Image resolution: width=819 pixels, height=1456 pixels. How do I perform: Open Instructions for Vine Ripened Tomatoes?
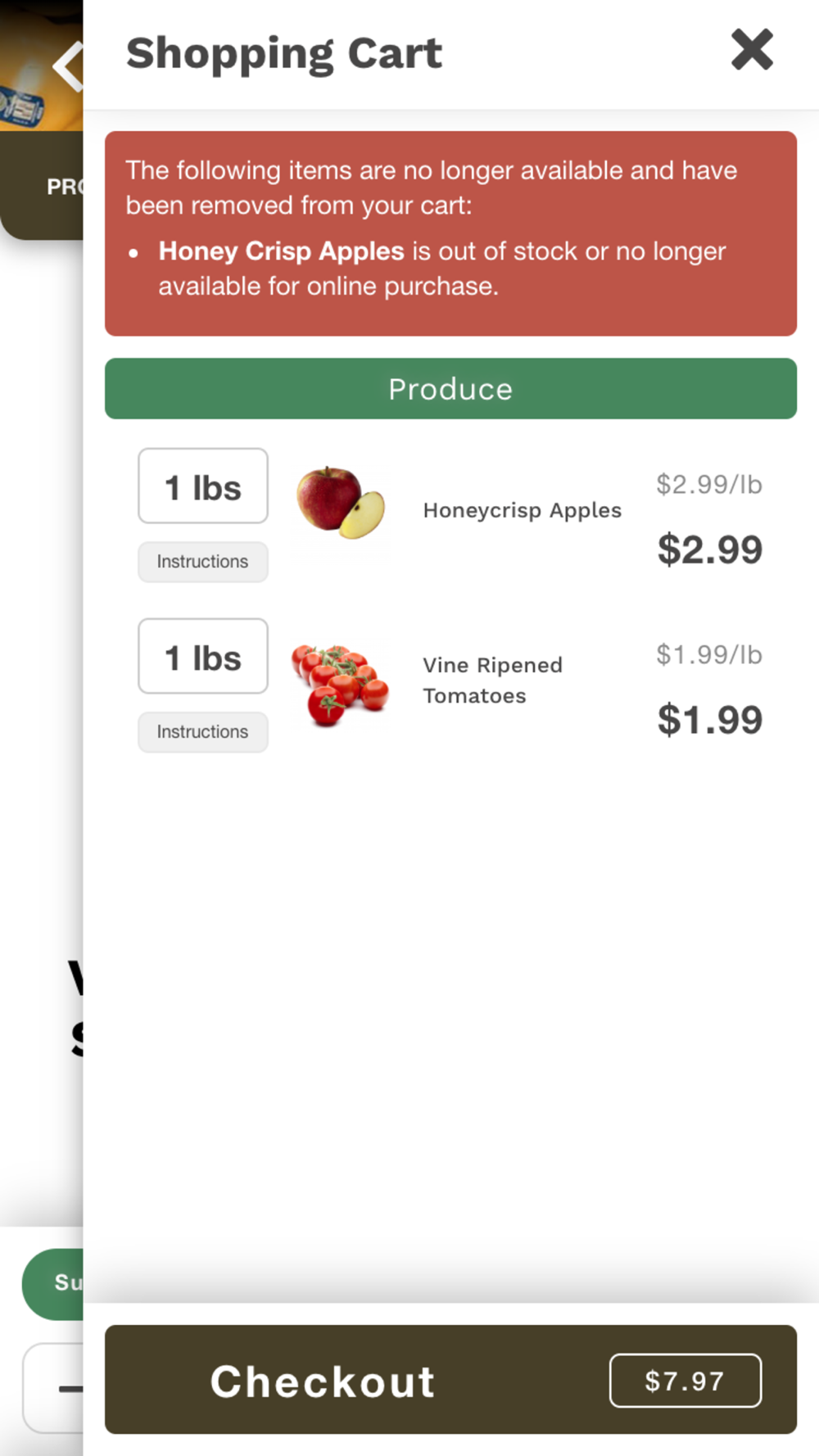[x=202, y=732]
